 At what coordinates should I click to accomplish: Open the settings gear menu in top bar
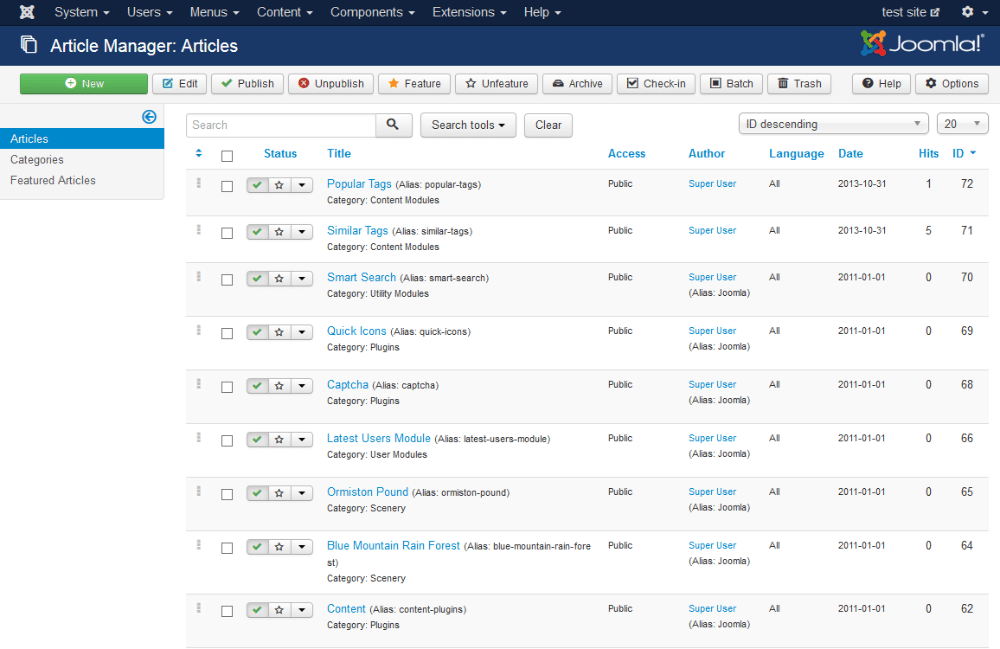coord(972,12)
